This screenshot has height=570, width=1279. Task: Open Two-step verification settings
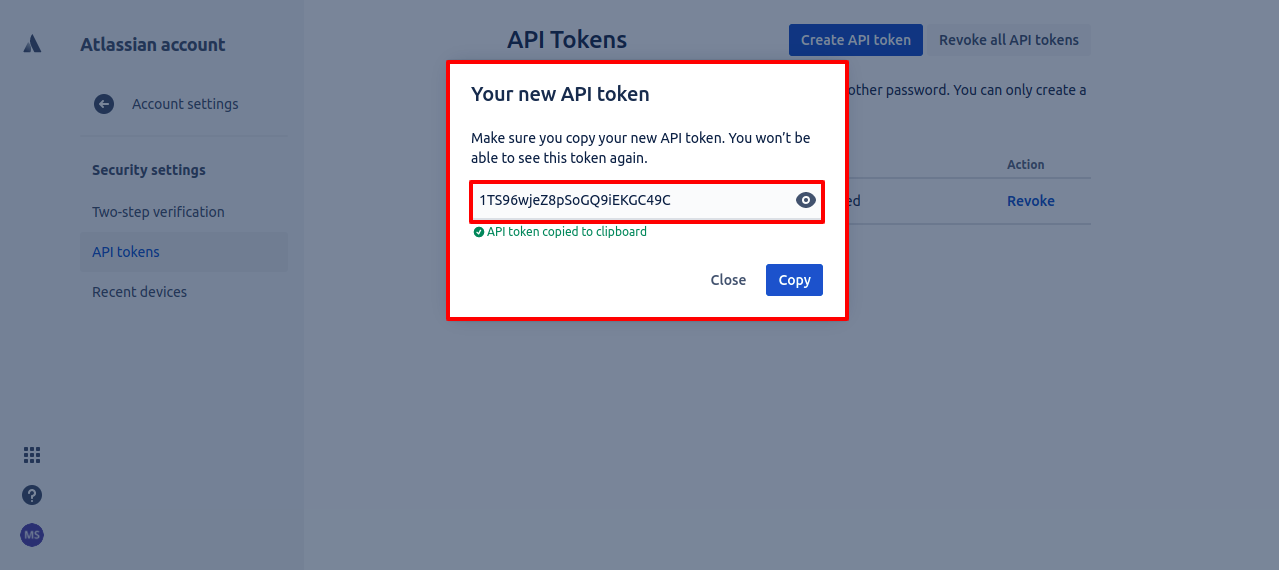pos(158,212)
